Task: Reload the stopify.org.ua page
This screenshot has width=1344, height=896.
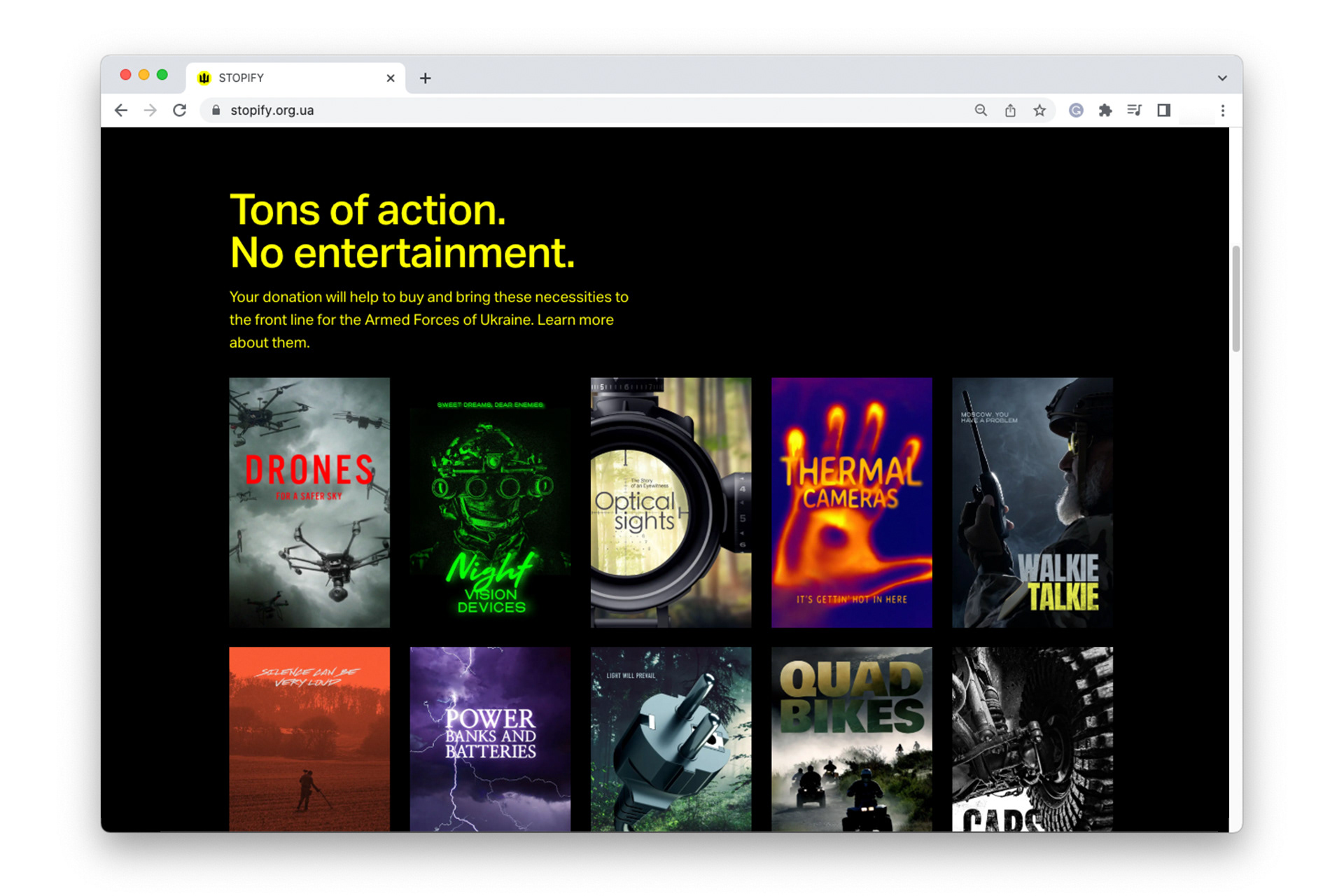Action: click(180, 111)
